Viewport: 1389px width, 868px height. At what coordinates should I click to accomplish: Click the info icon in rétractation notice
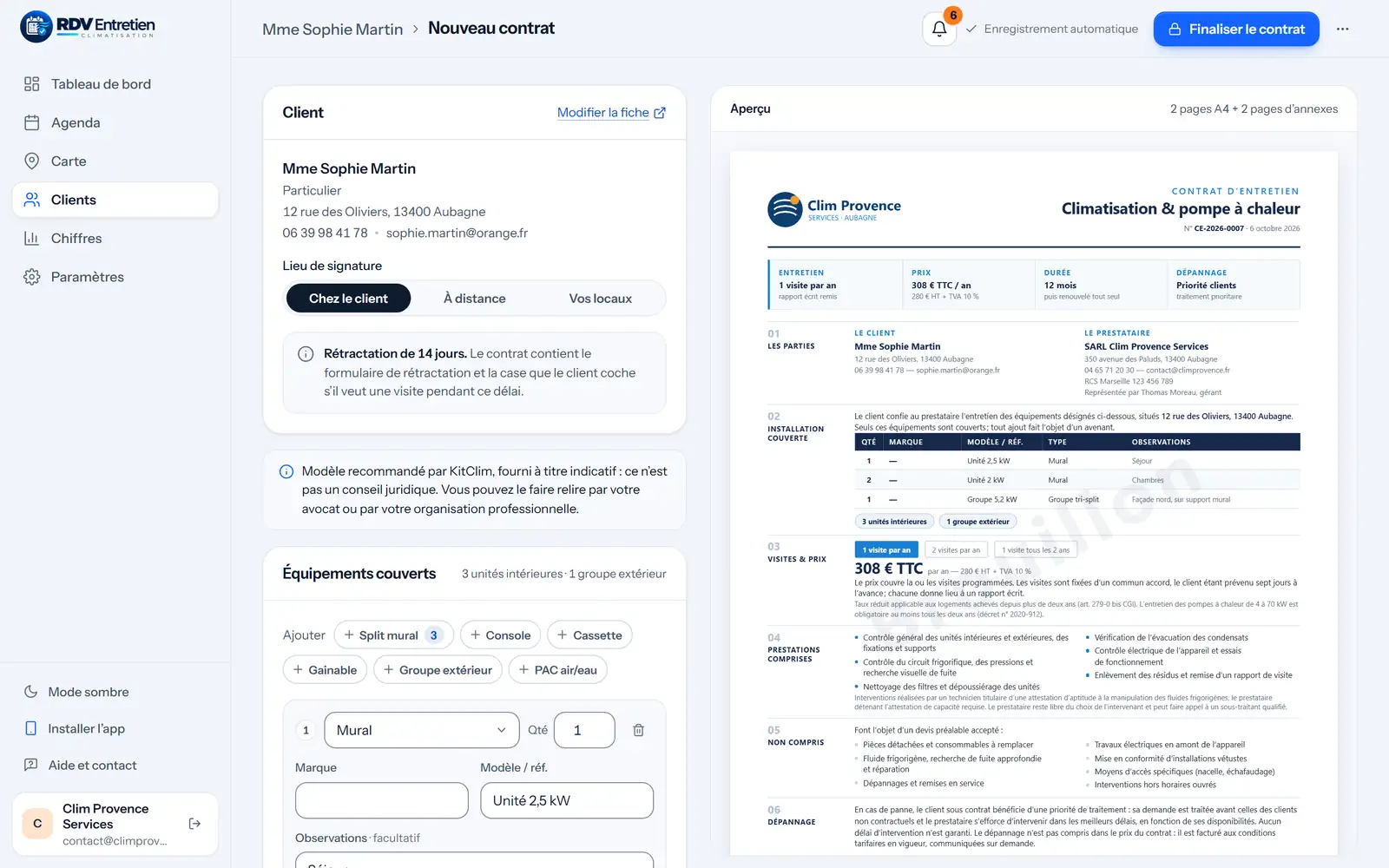coord(306,354)
